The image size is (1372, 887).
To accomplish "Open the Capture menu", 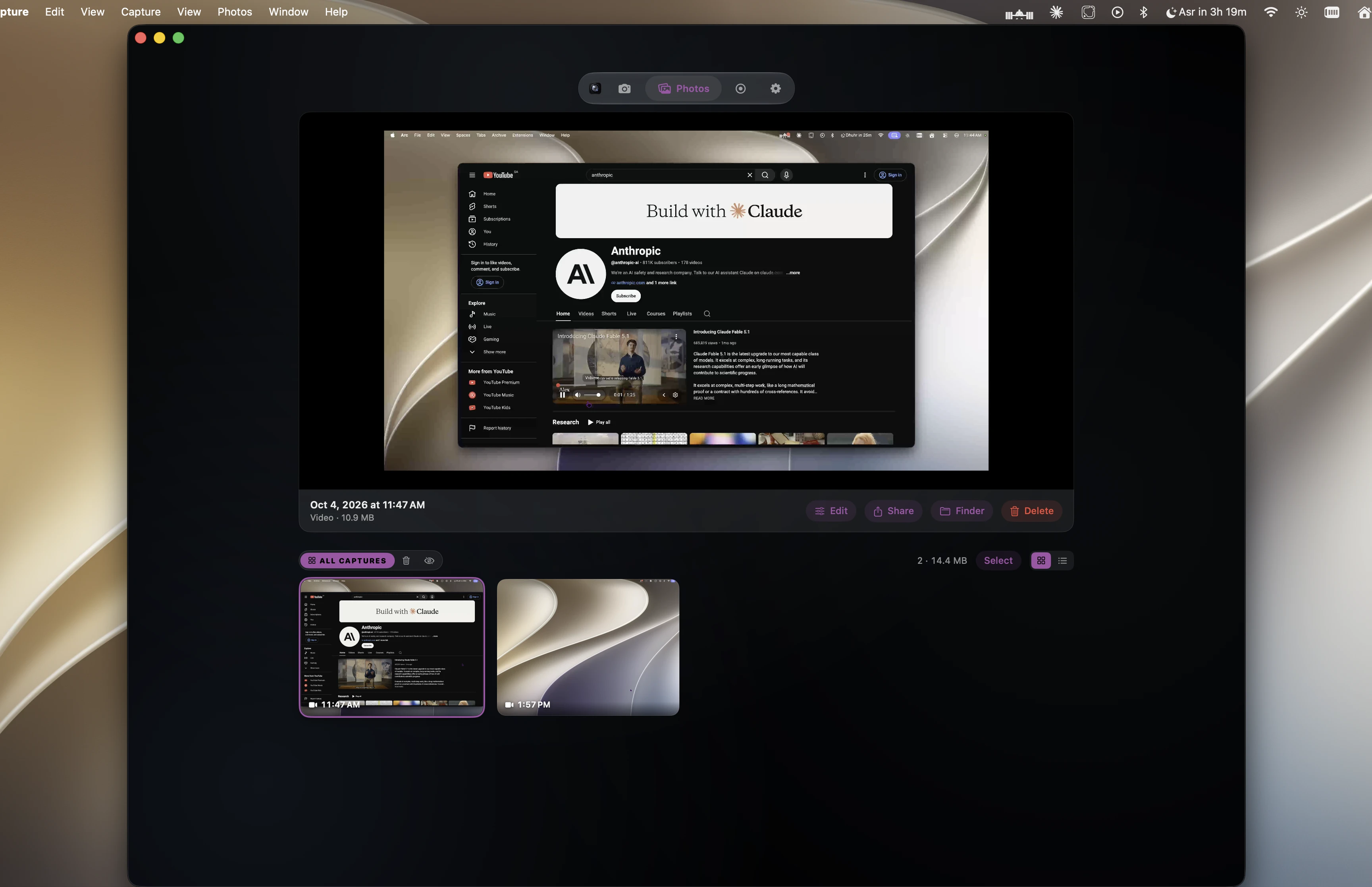I will tap(141, 12).
